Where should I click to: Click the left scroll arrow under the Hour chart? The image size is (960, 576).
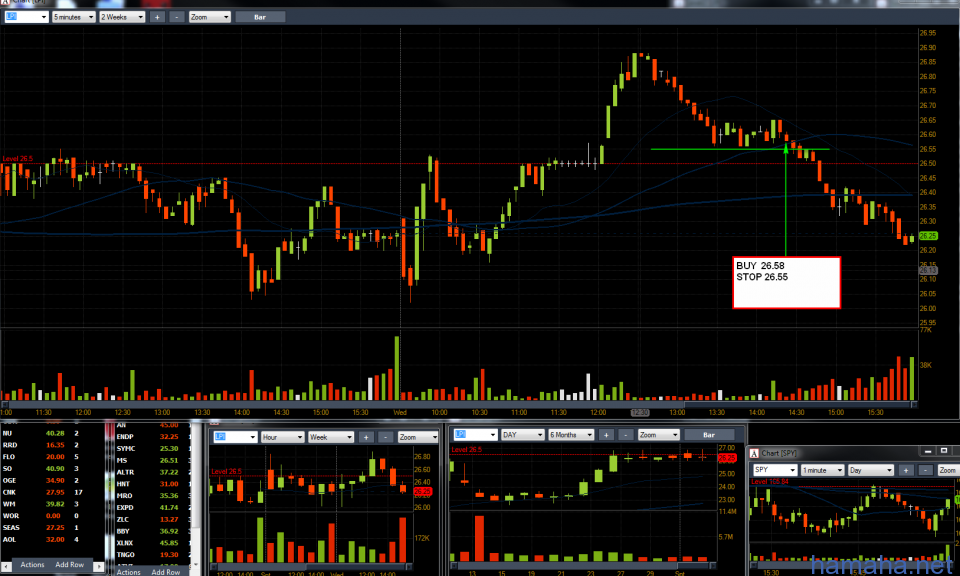[x=212, y=566]
